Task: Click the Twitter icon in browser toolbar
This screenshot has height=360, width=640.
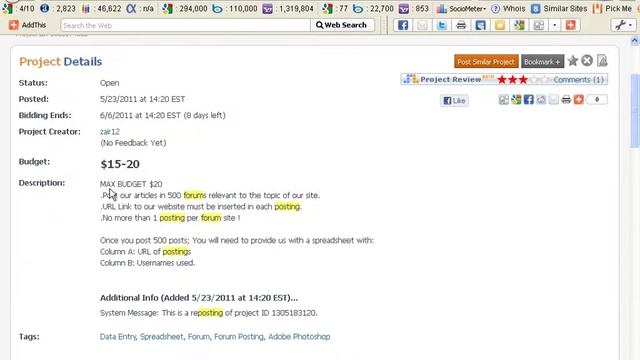Action: coord(442,25)
